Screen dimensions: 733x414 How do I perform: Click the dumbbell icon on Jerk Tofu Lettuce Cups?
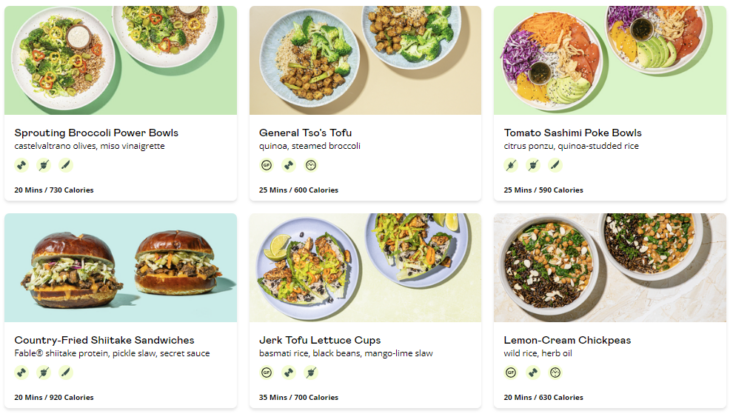tap(289, 373)
